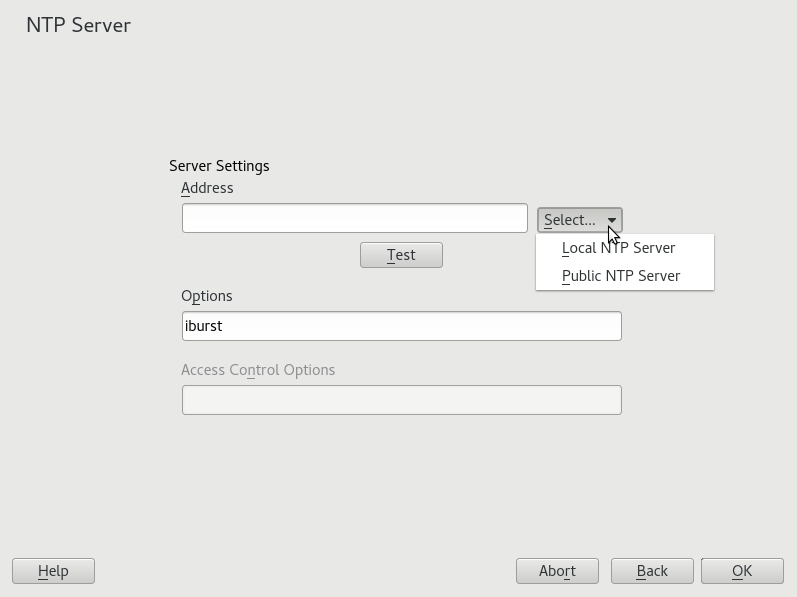The width and height of the screenshot is (797, 597).
Task: Click the arrow on the Select button
Action: [x=612, y=220]
